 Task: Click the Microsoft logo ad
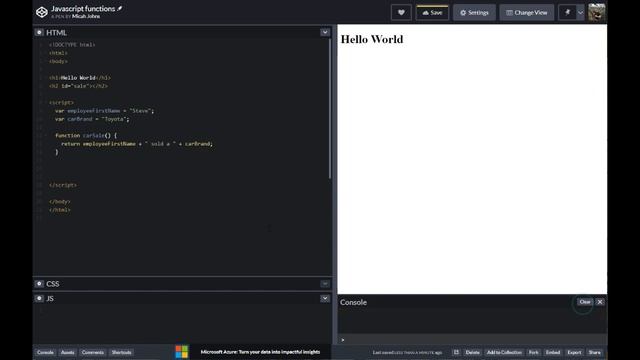182,352
